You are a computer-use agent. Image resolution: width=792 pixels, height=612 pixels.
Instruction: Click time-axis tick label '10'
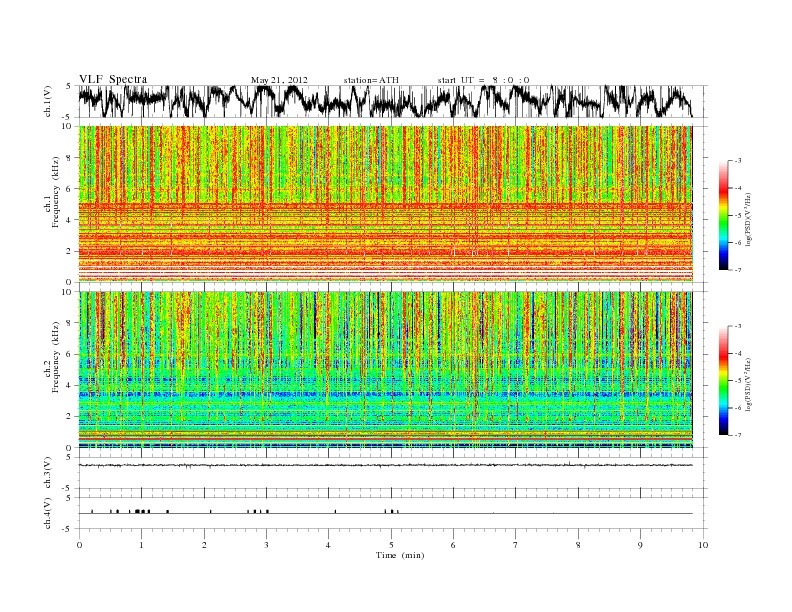pos(703,545)
